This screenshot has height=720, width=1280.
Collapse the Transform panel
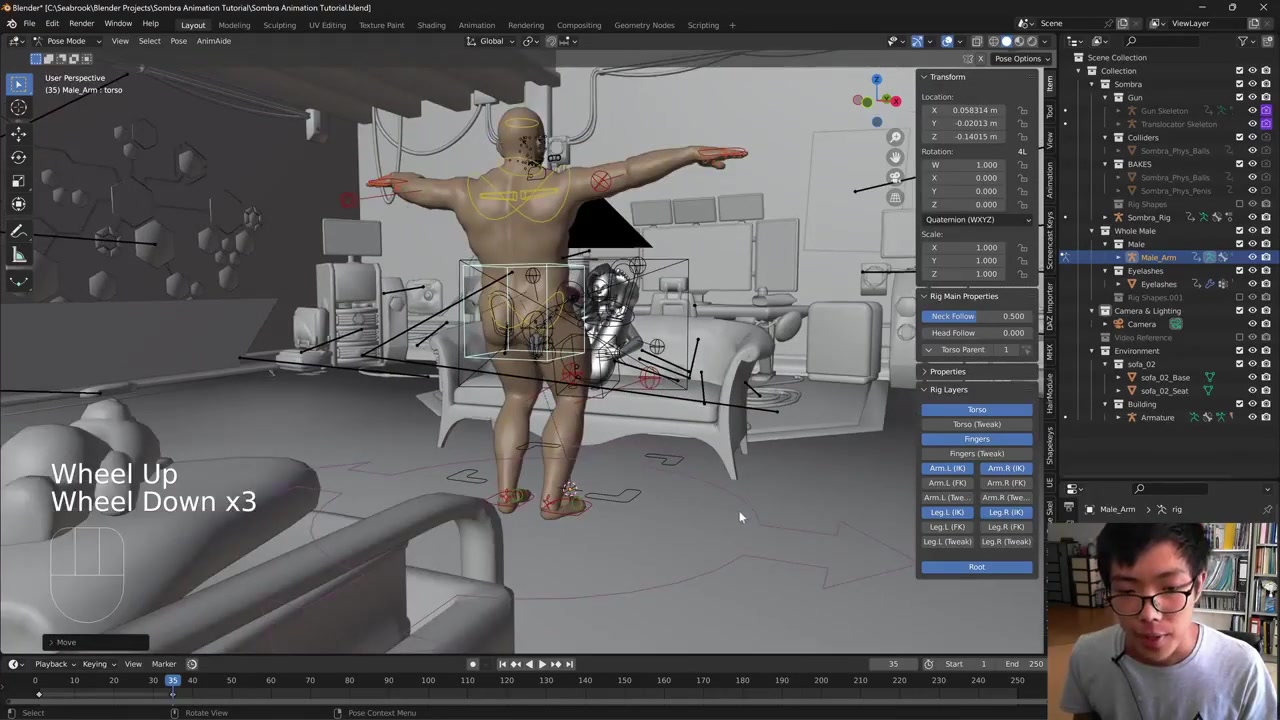click(x=946, y=77)
